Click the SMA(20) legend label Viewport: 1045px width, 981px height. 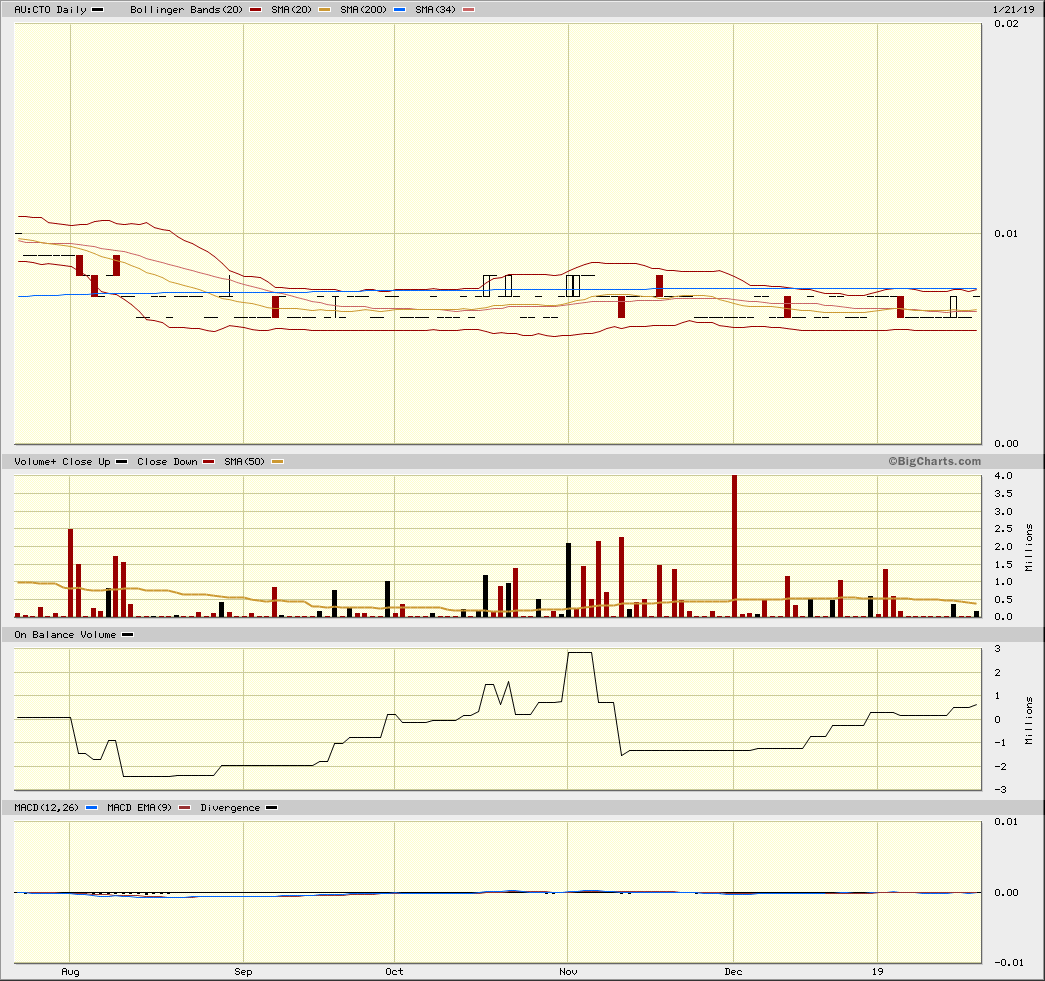(x=291, y=9)
